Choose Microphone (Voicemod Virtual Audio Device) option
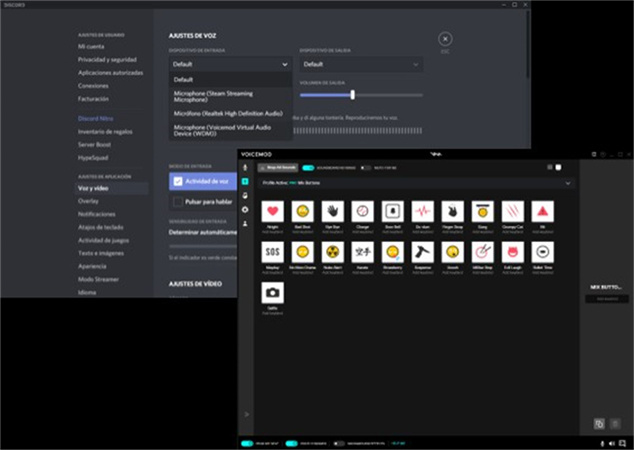The height and width of the screenshot is (450, 634). tap(230, 130)
